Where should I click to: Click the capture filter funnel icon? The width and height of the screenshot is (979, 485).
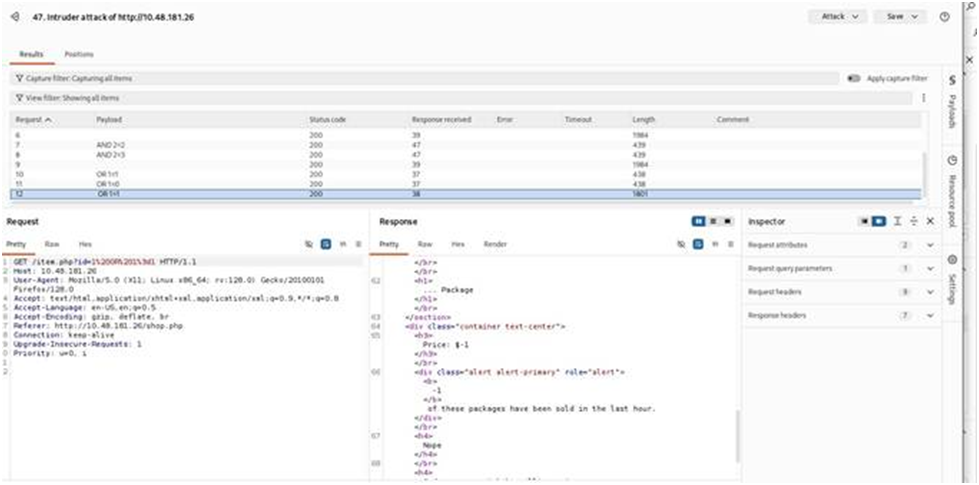click(x=19, y=79)
